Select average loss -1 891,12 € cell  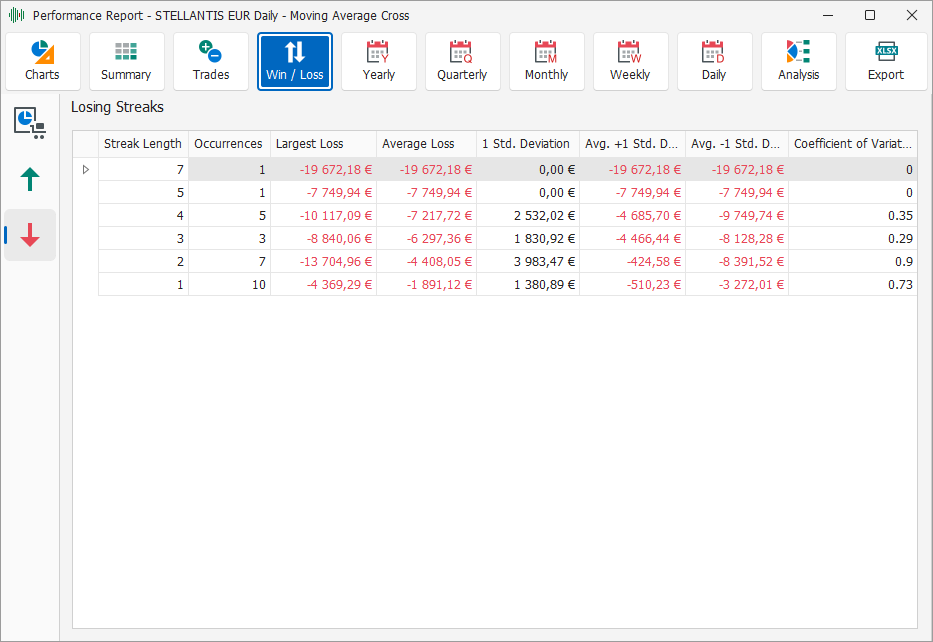[426, 284]
